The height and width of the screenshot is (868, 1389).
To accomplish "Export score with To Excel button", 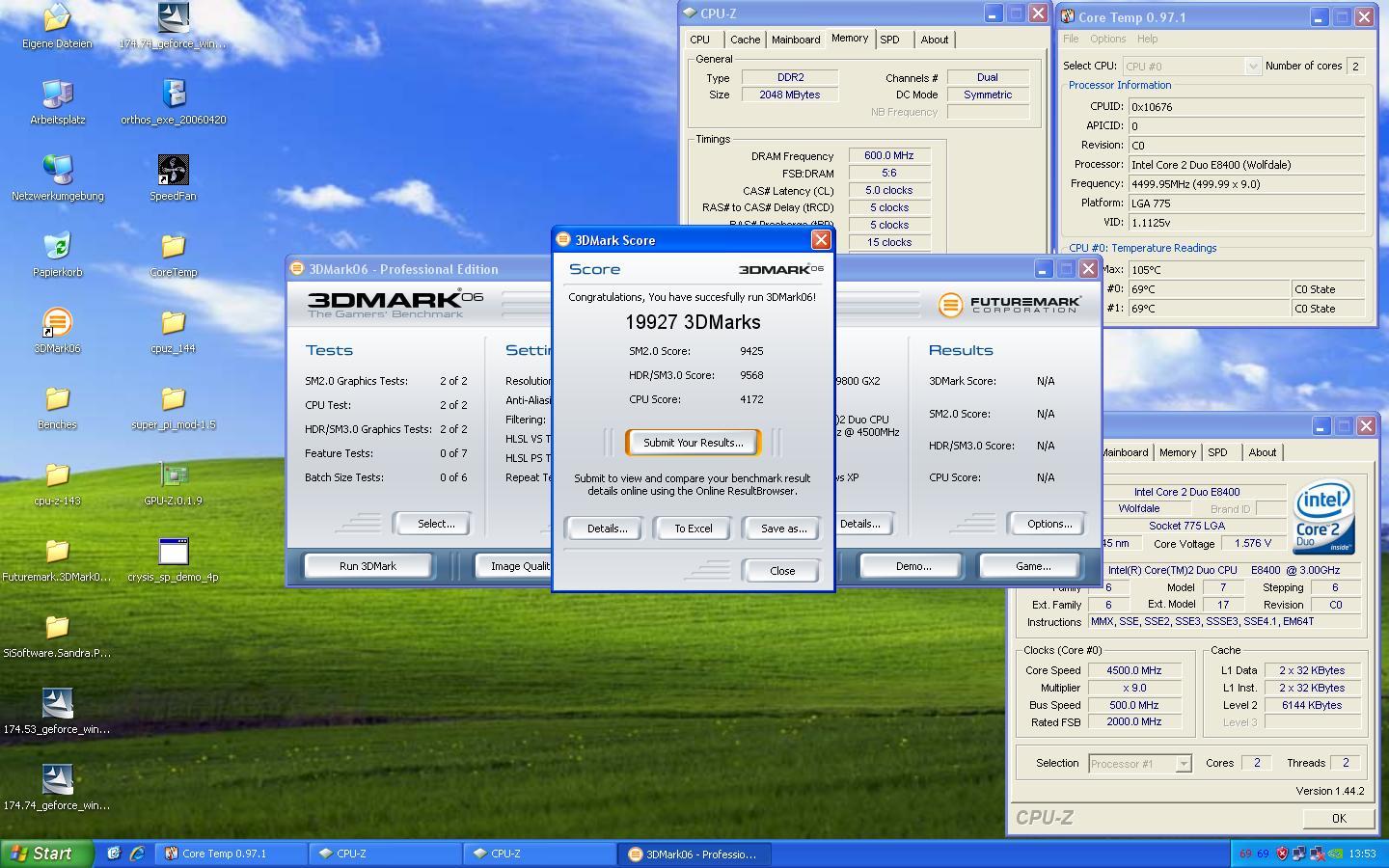I will coord(693,529).
